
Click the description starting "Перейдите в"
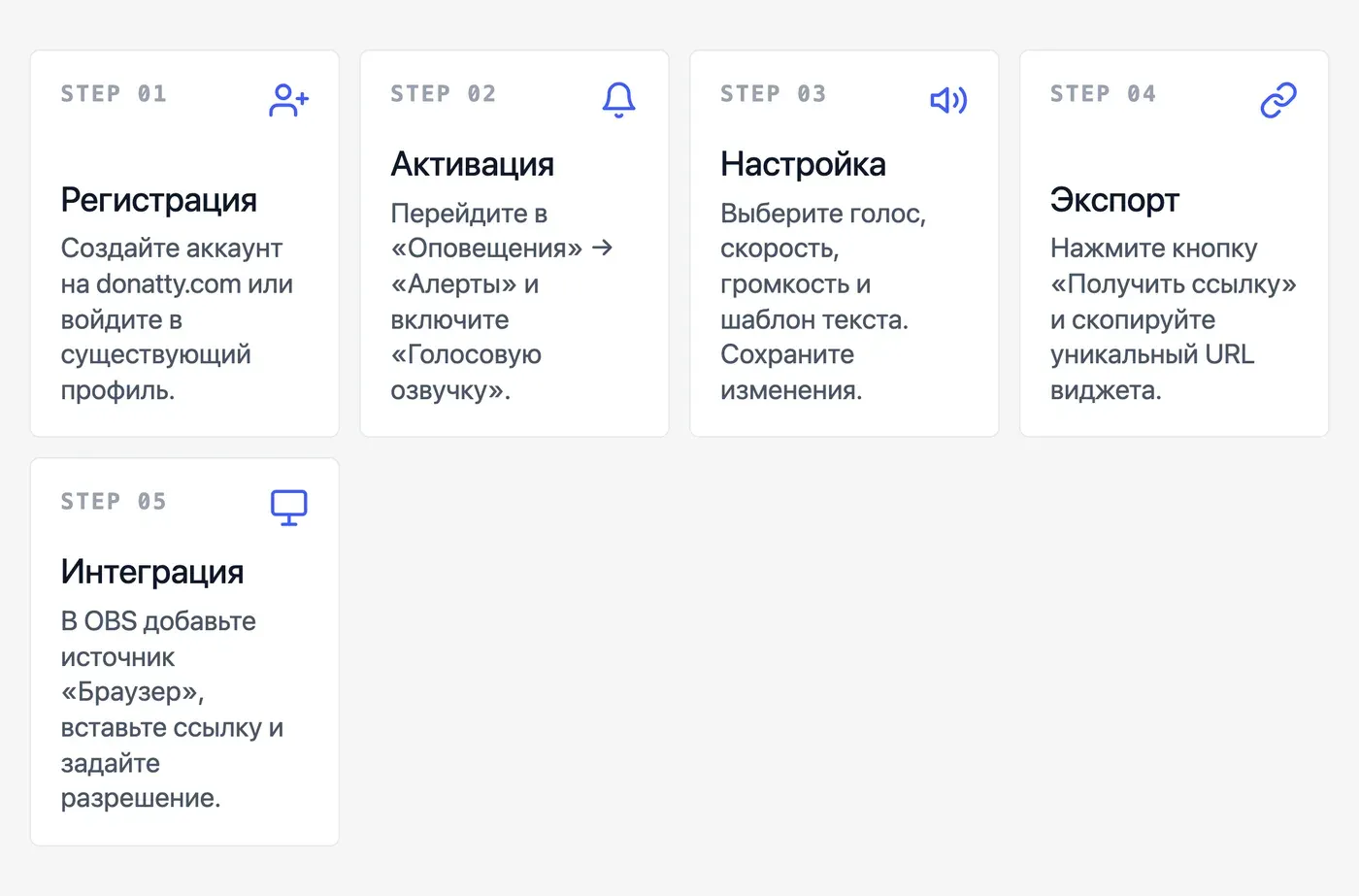[502, 302]
